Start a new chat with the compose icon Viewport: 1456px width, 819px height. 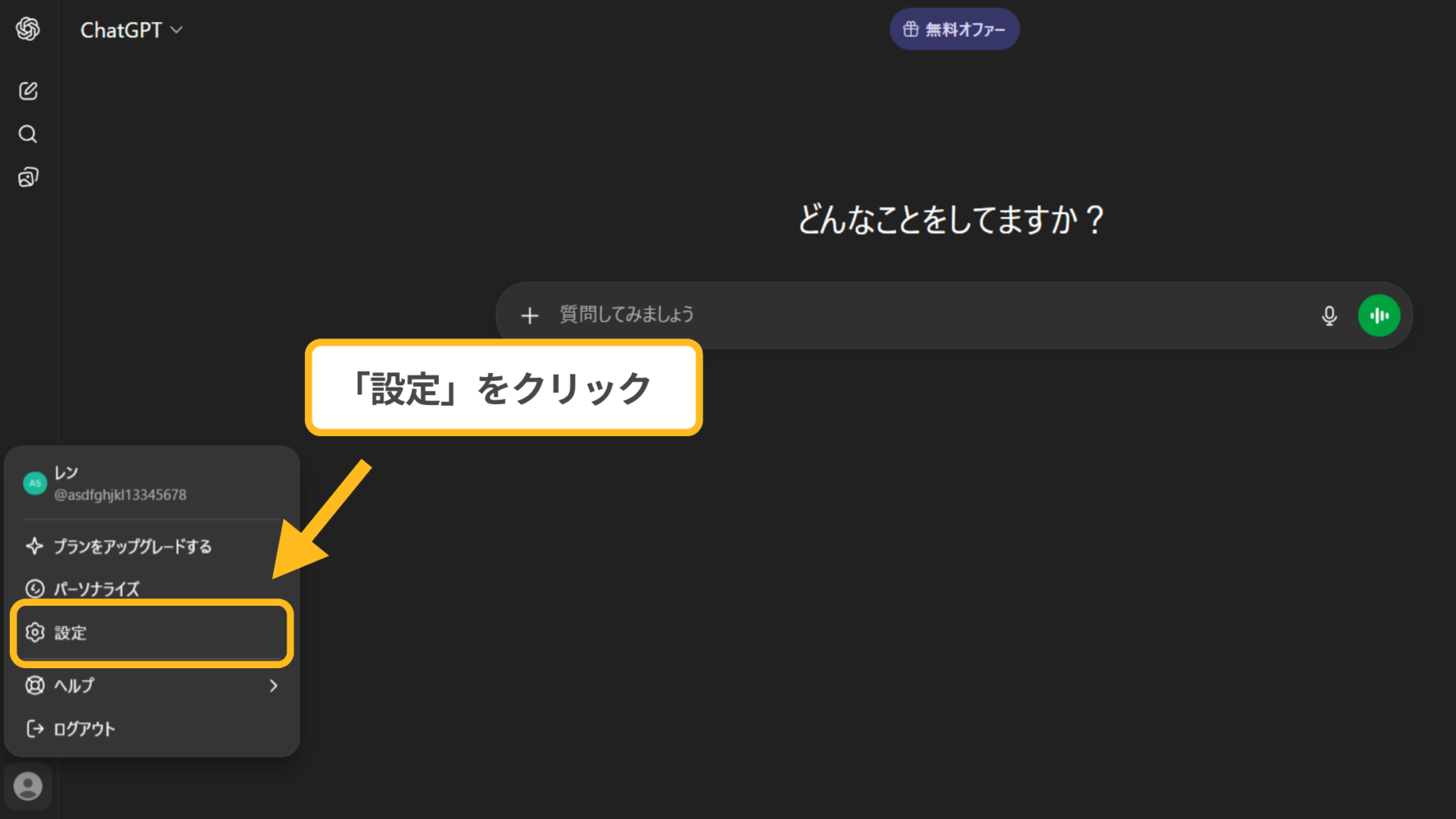point(27,90)
